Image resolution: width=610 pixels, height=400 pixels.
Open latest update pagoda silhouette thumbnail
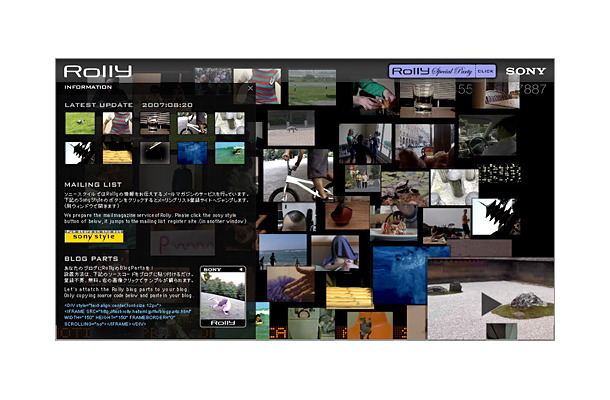coord(80,153)
